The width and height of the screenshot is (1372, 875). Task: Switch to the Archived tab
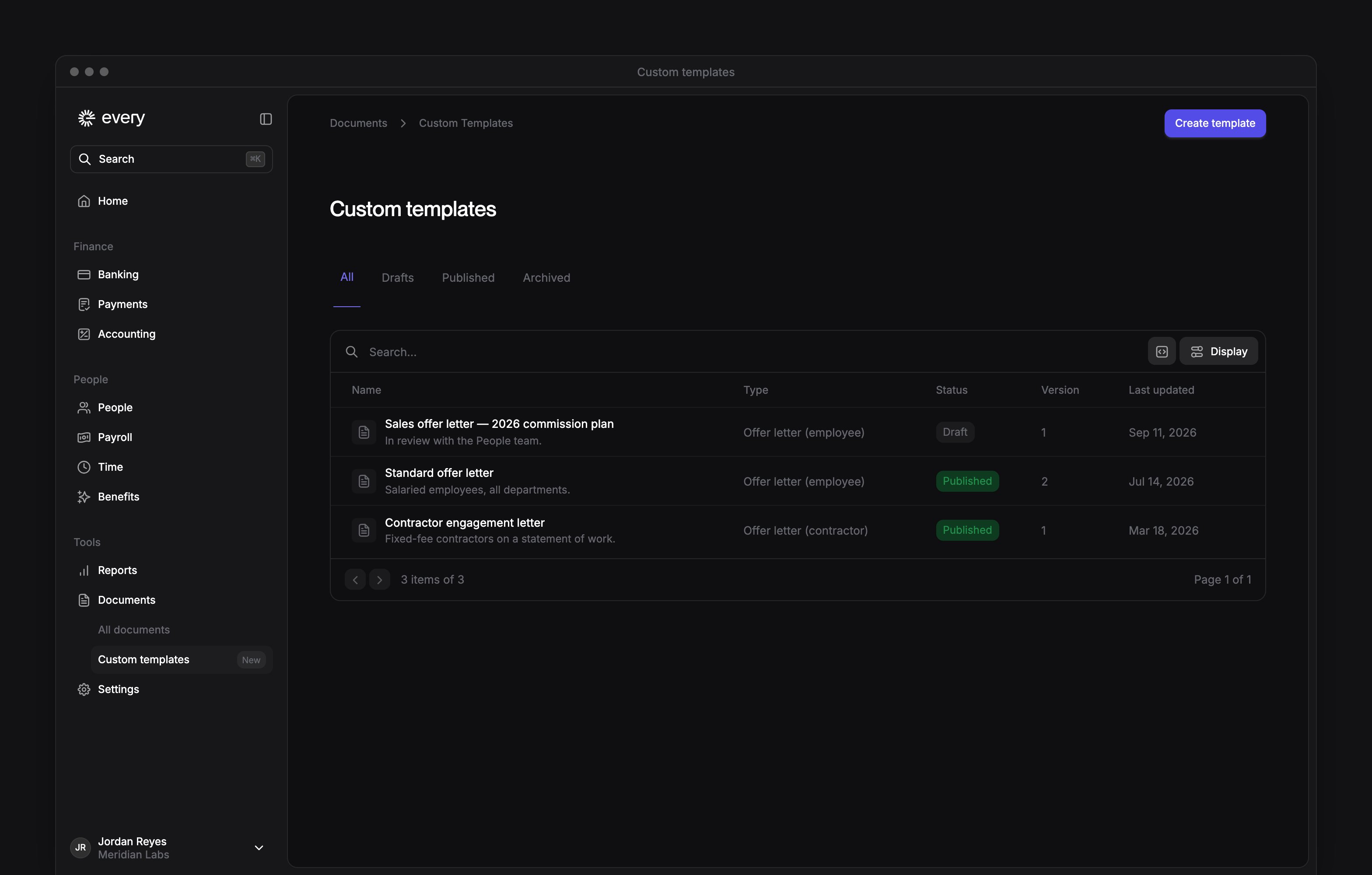(546, 278)
